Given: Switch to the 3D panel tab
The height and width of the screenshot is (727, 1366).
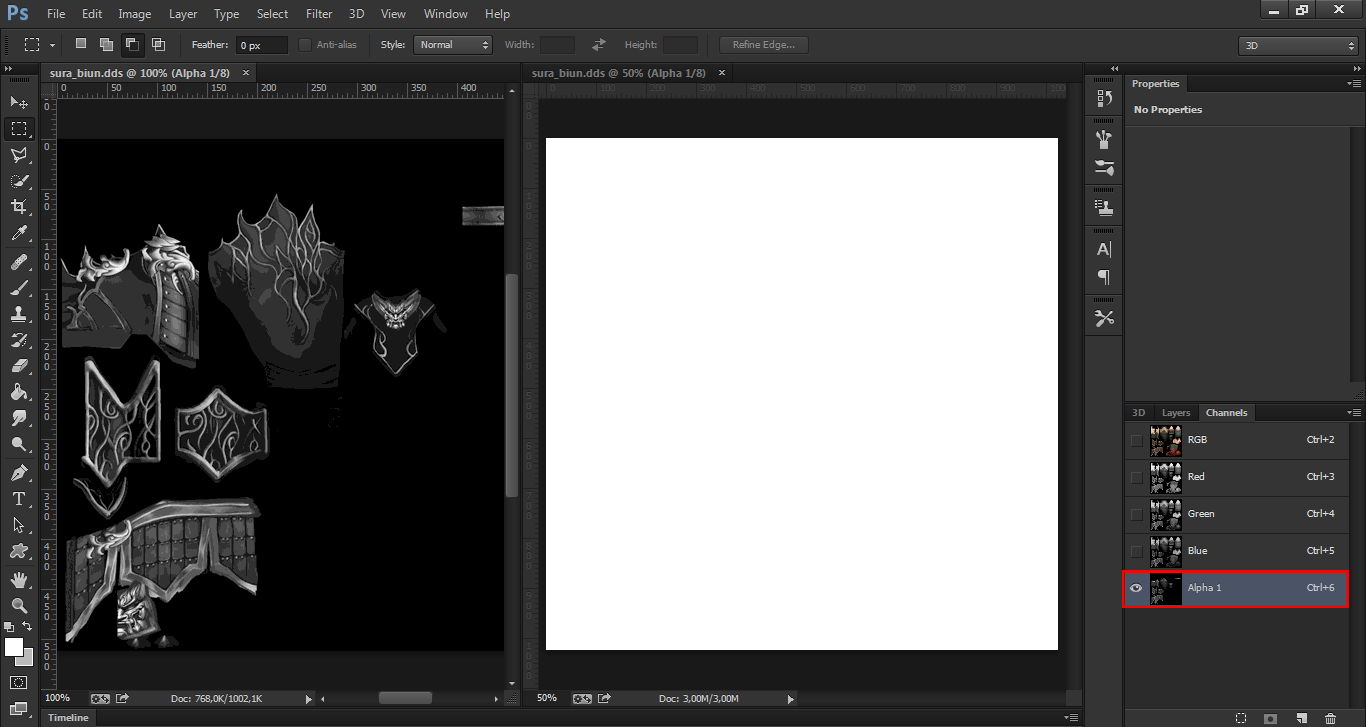Looking at the screenshot, I should click(x=1138, y=413).
